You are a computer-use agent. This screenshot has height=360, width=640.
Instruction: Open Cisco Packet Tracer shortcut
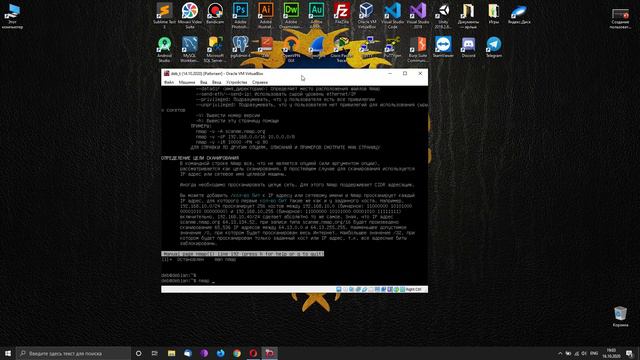coord(342,49)
